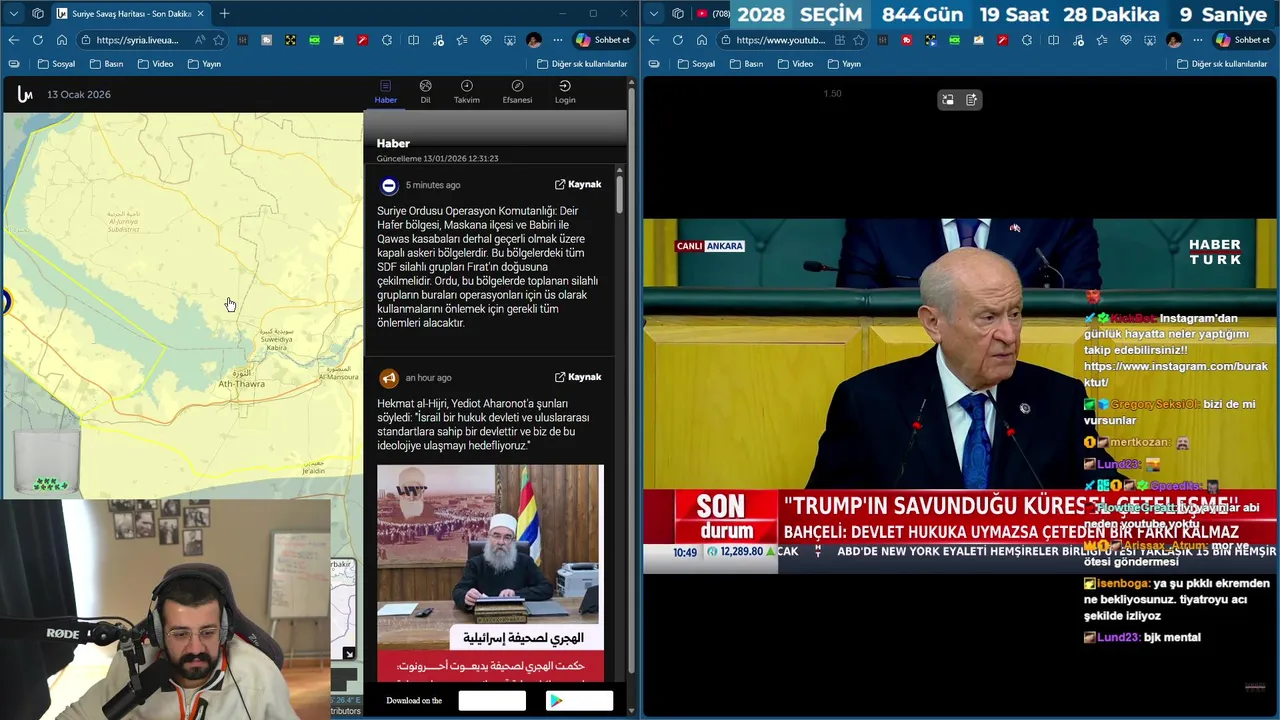Image resolution: width=1280 pixels, height=720 pixels.
Task: Open split screen icon in right browser toolbar
Action: pyautogui.click(x=1053, y=40)
